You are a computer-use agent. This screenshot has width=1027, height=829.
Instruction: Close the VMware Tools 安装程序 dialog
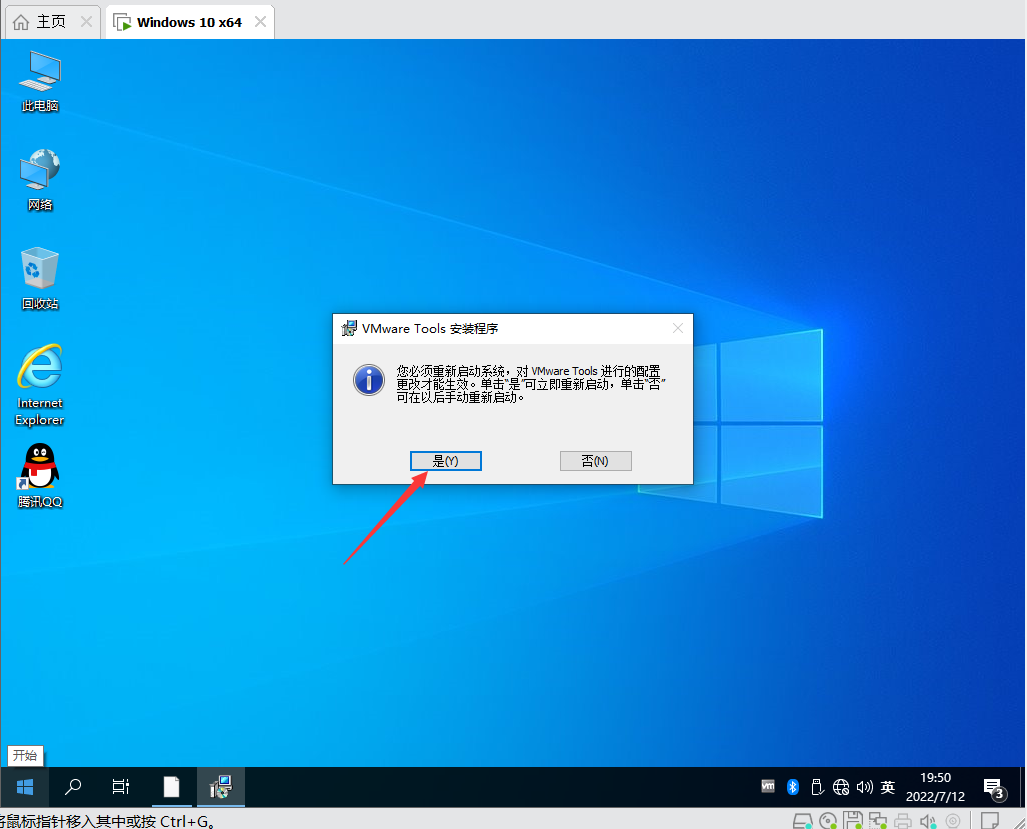678,328
